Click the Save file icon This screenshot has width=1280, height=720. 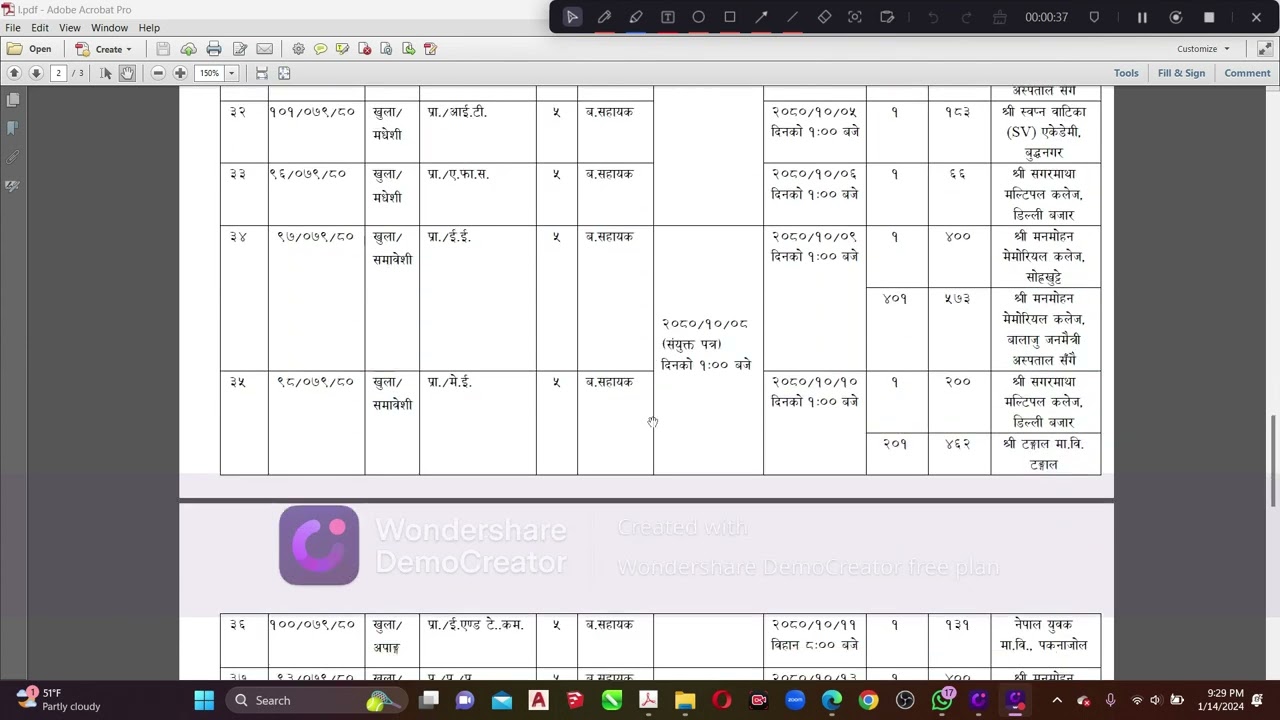(163, 49)
